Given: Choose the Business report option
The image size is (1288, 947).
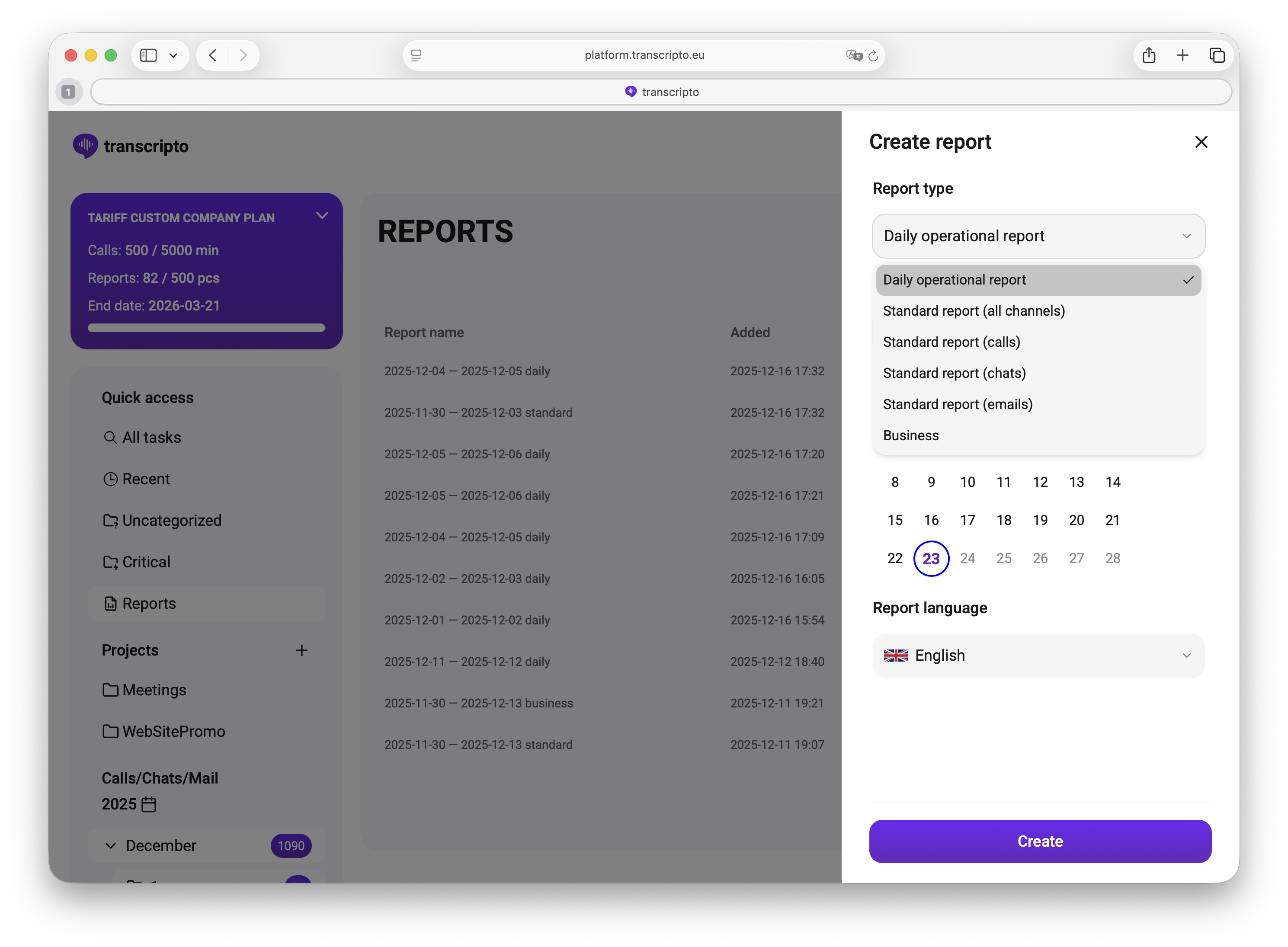Looking at the screenshot, I should 910,436.
